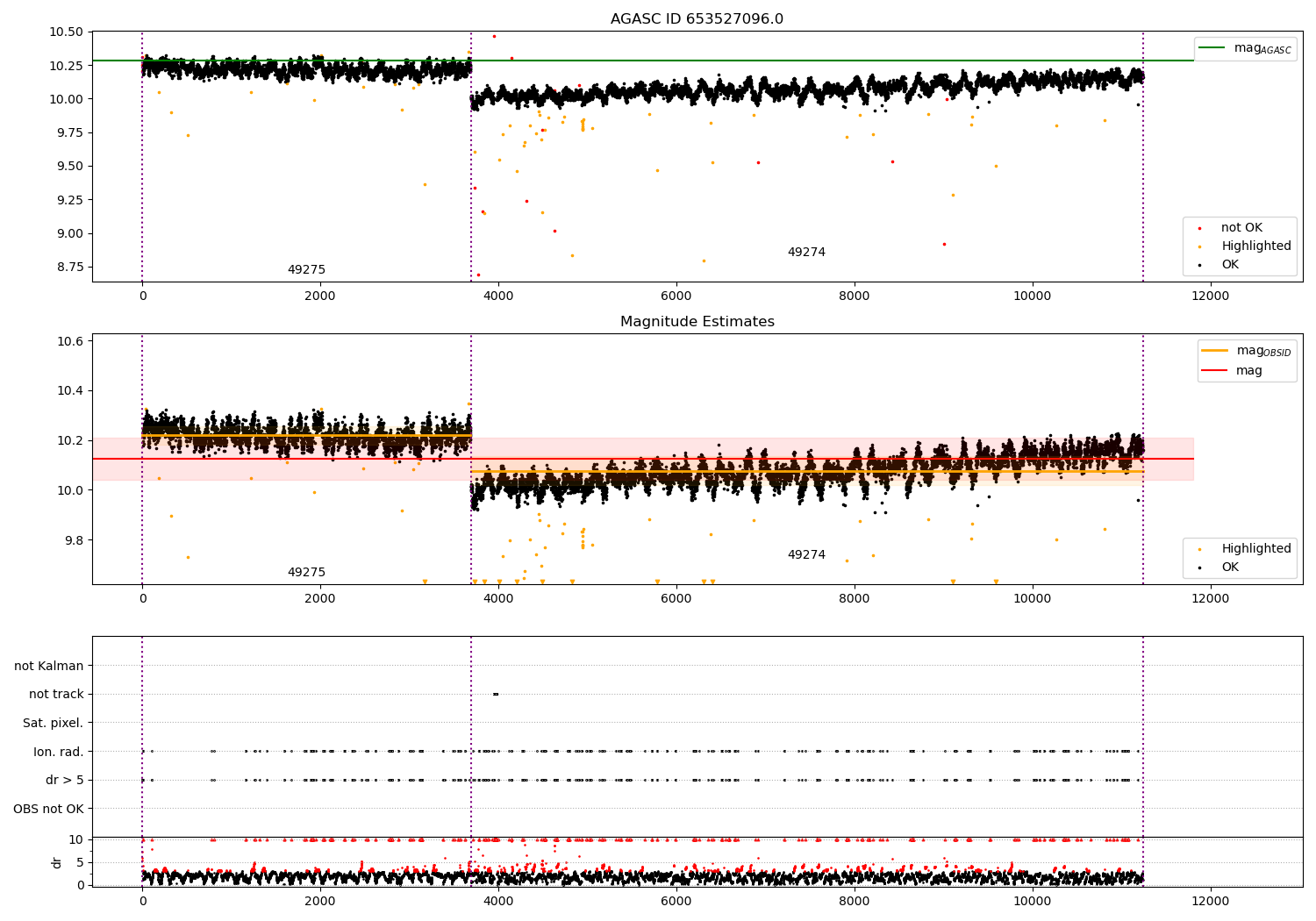Viewport: 1316px width, 921px height.
Task: Click the 10.2 y-axis tick label
Action: tap(71, 440)
